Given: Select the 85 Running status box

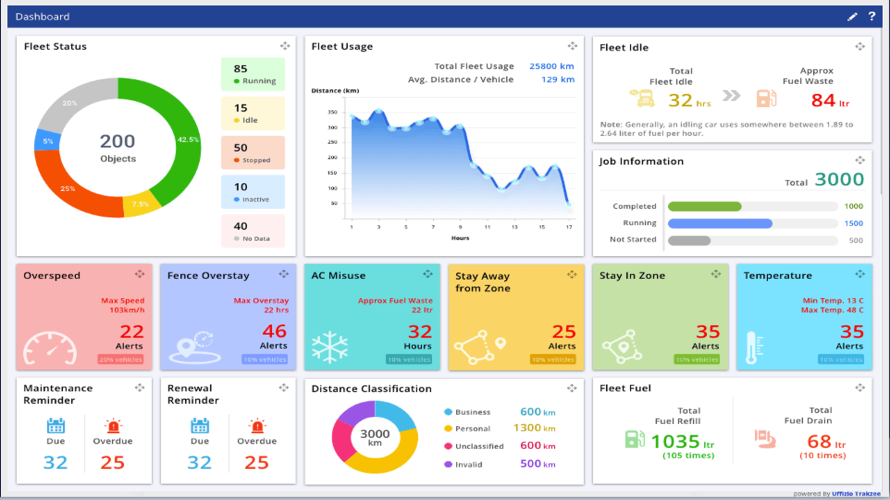Looking at the screenshot, I should pyautogui.click(x=252, y=74).
